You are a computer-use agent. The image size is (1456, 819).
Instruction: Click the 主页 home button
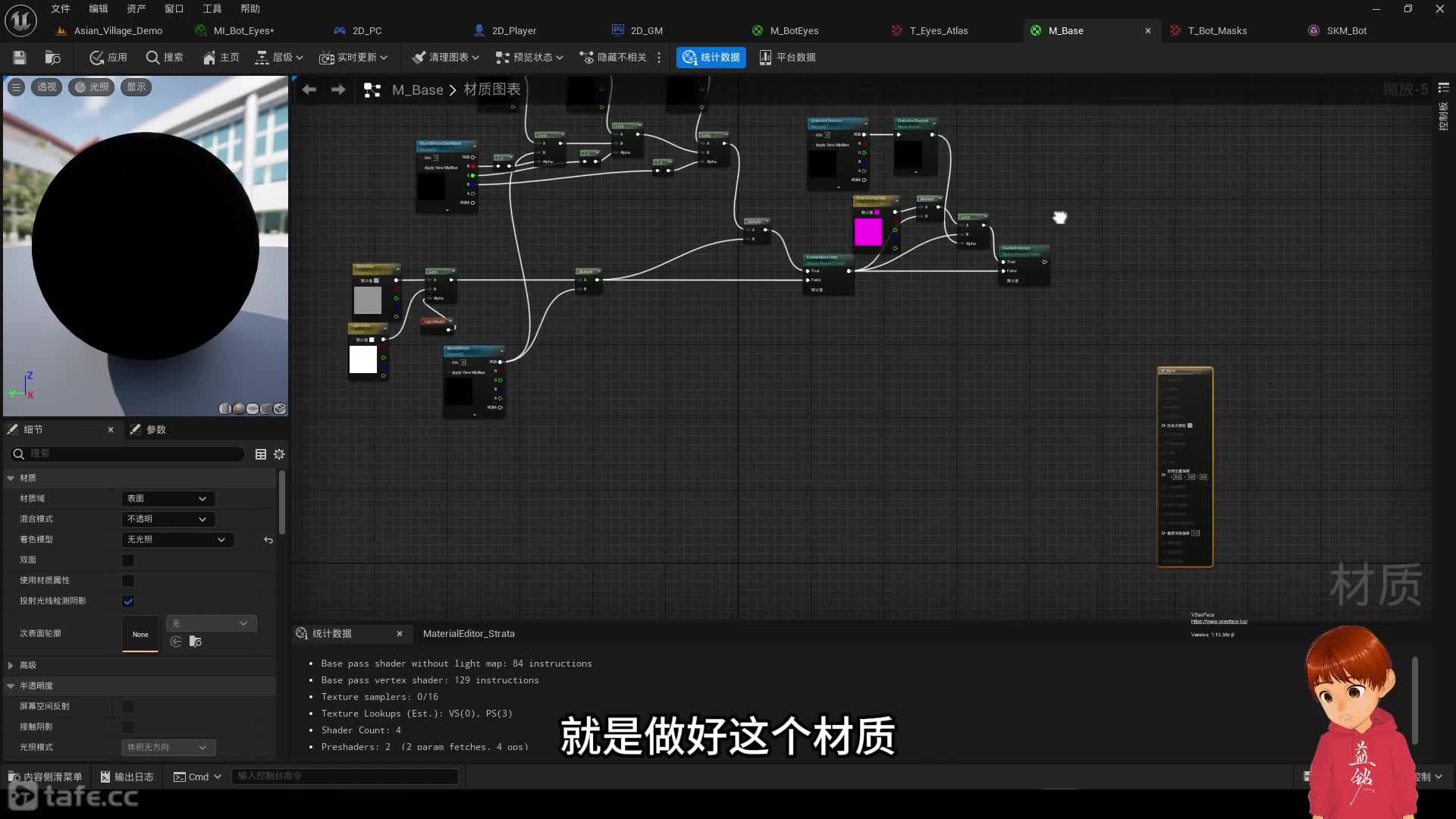221,58
